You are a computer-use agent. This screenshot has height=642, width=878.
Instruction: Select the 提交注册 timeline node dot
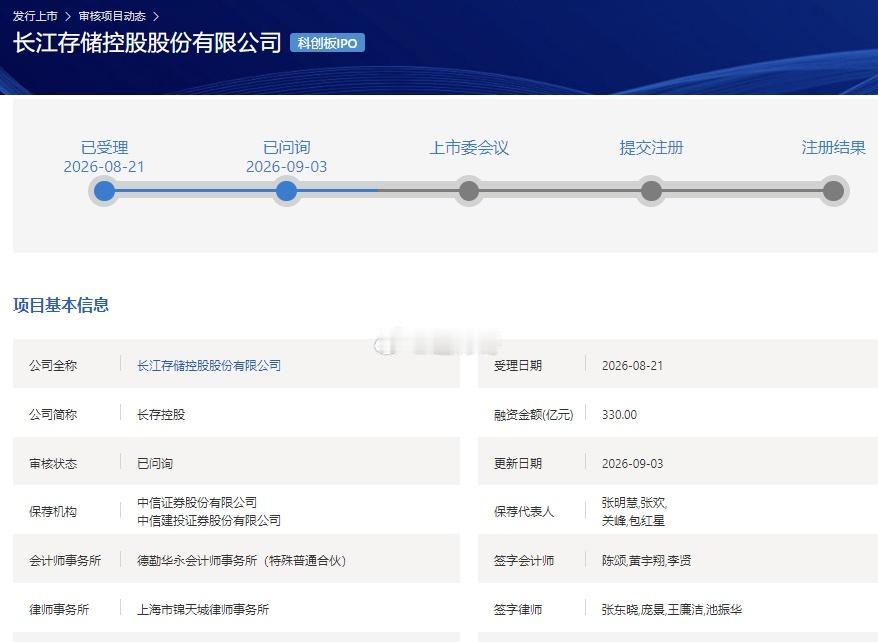pos(651,191)
